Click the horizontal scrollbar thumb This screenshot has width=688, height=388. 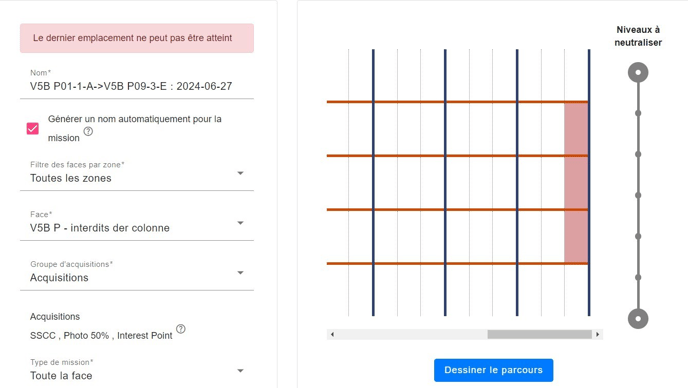[540, 334]
